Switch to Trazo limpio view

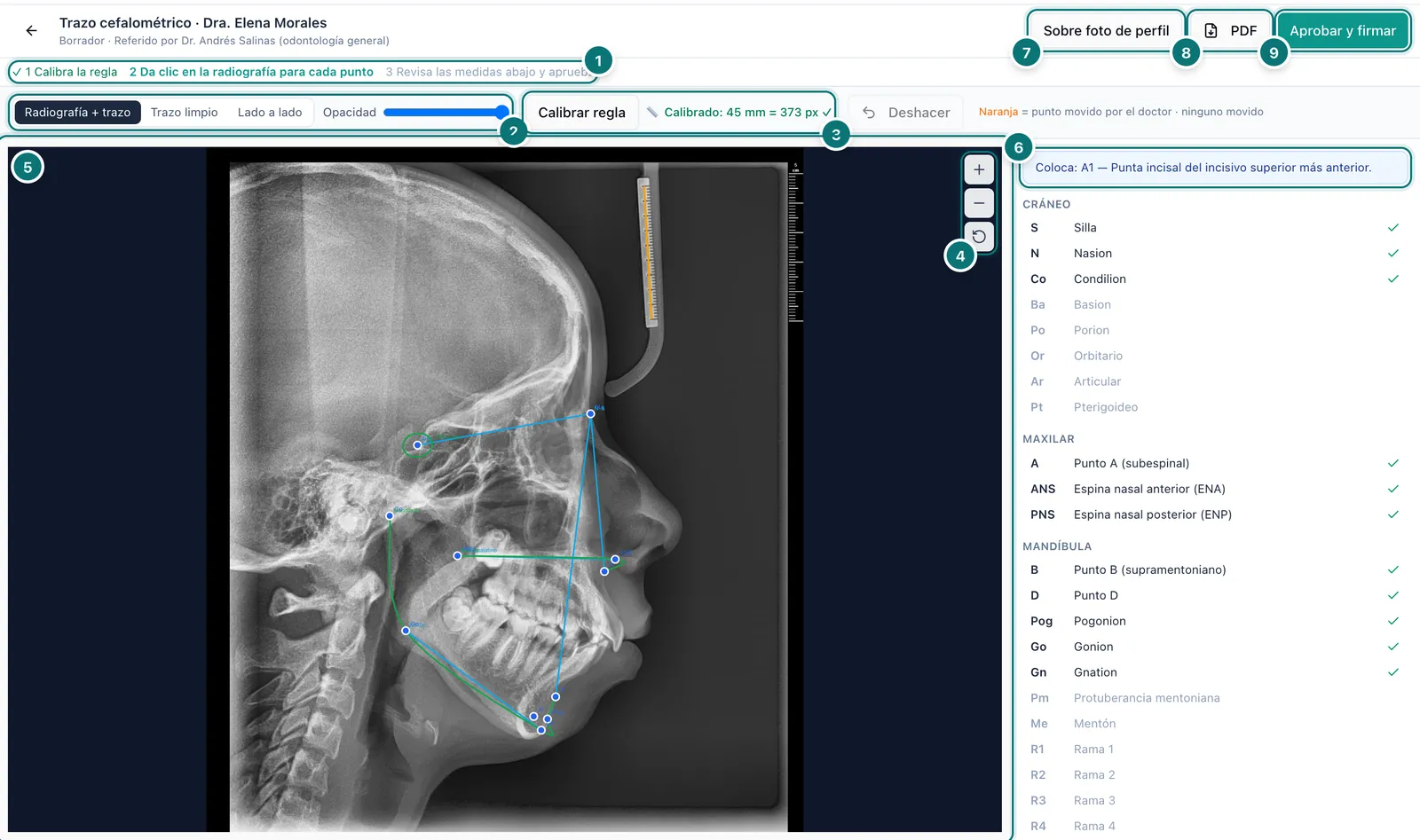pyautogui.click(x=184, y=113)
